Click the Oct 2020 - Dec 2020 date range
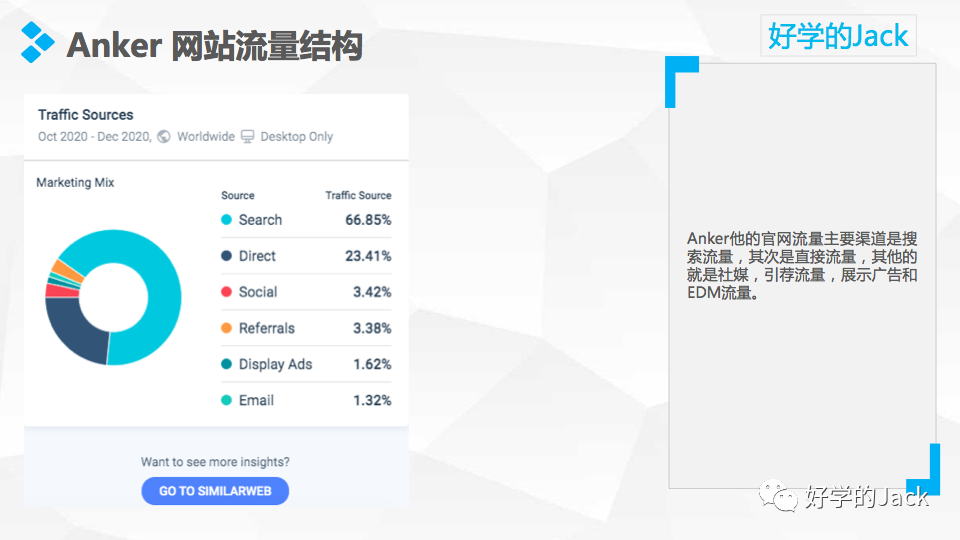 [x=95, y=137]
